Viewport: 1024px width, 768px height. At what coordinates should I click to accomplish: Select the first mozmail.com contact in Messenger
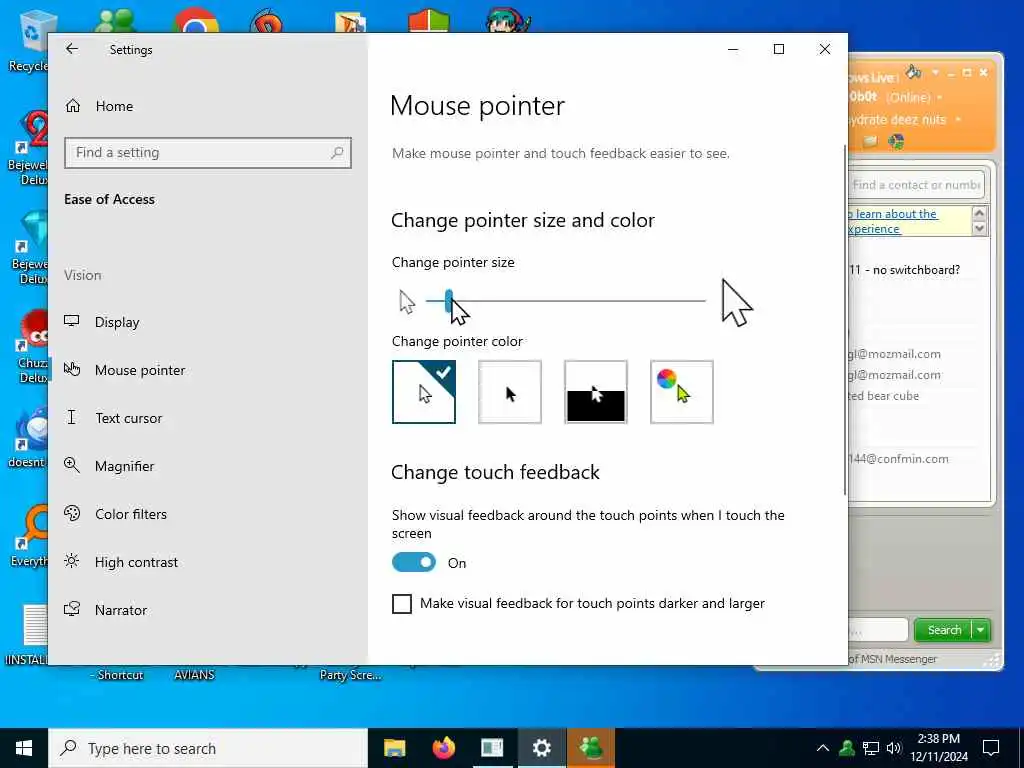pos(894,354)
